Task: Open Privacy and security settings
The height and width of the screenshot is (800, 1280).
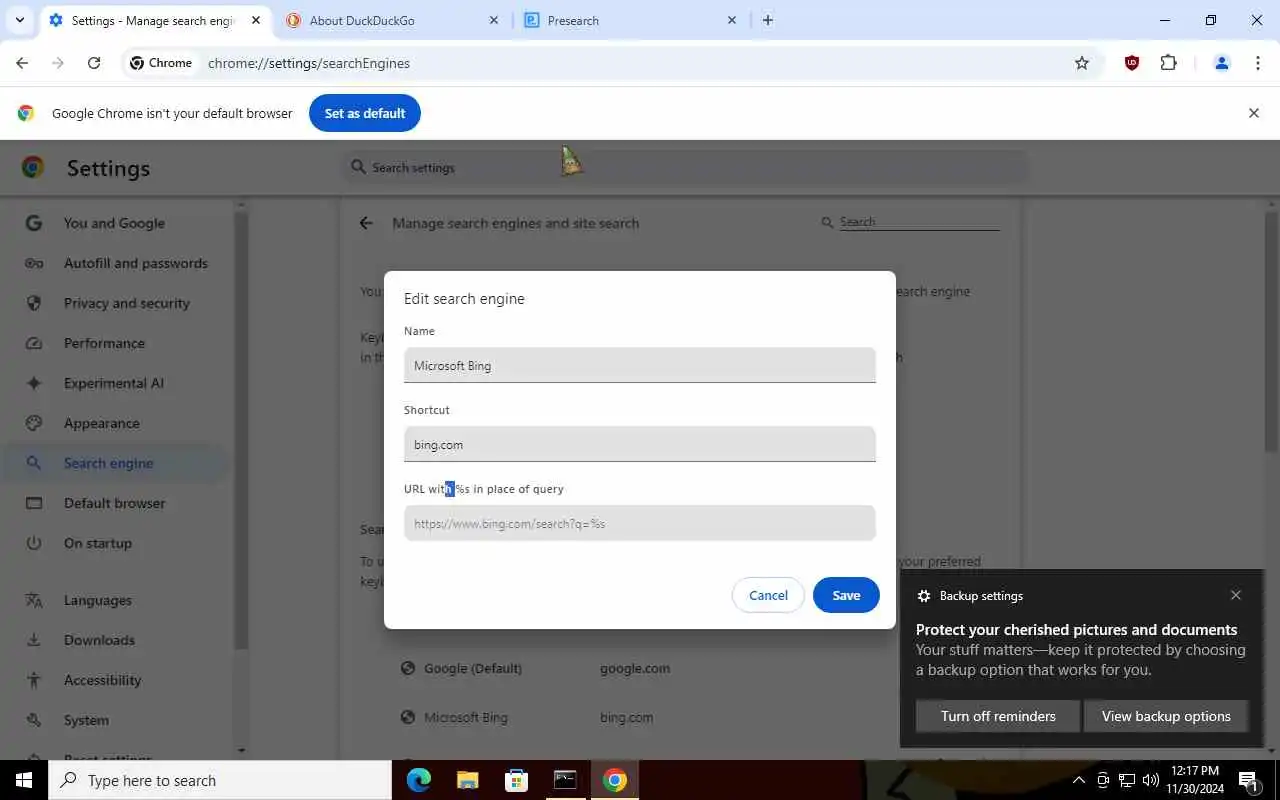Action: 114,303
